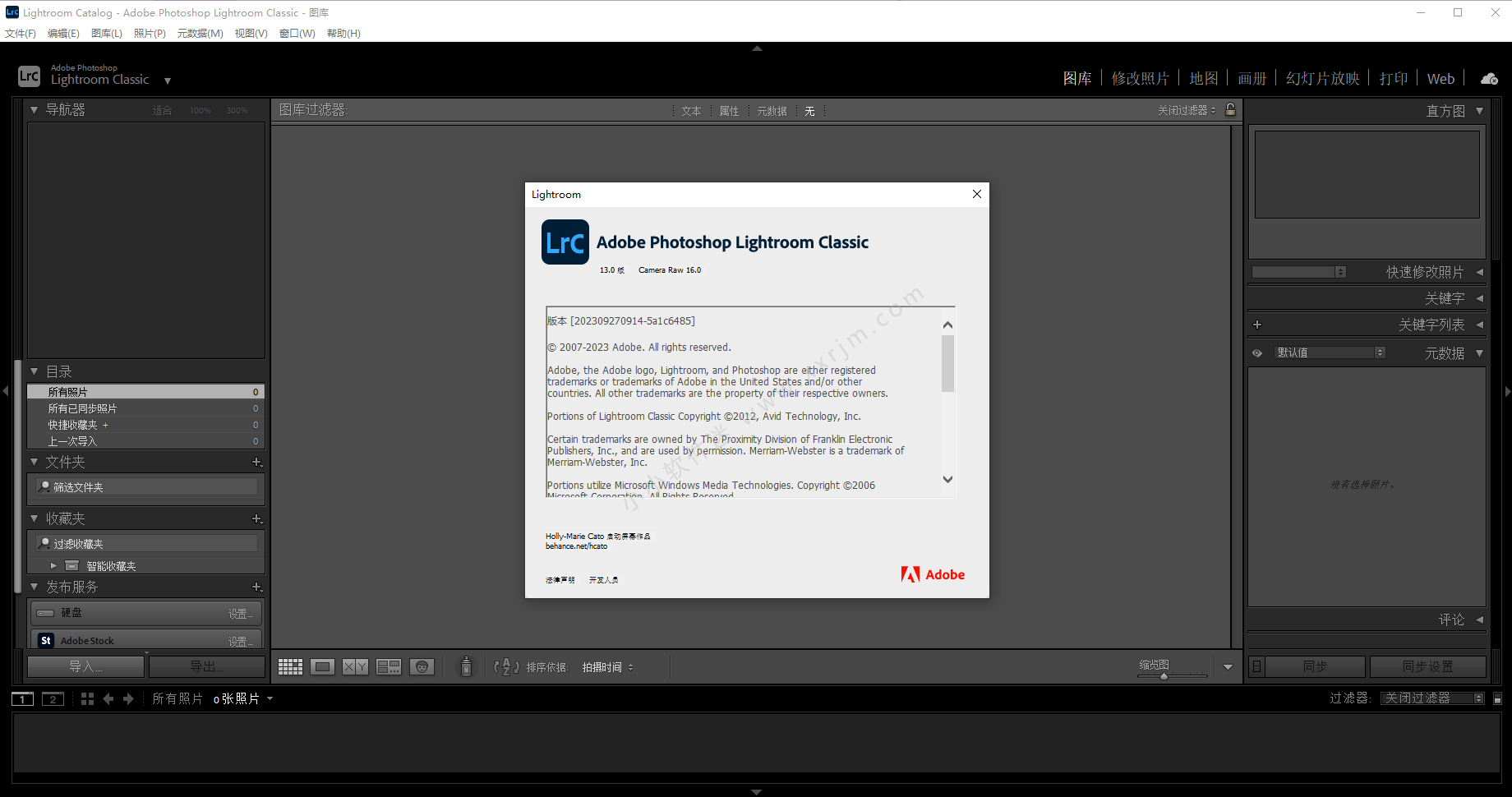Viewport: 1512px width, 797px height.
Task: Click the hard drive publish icon
Action: (45, 613)
